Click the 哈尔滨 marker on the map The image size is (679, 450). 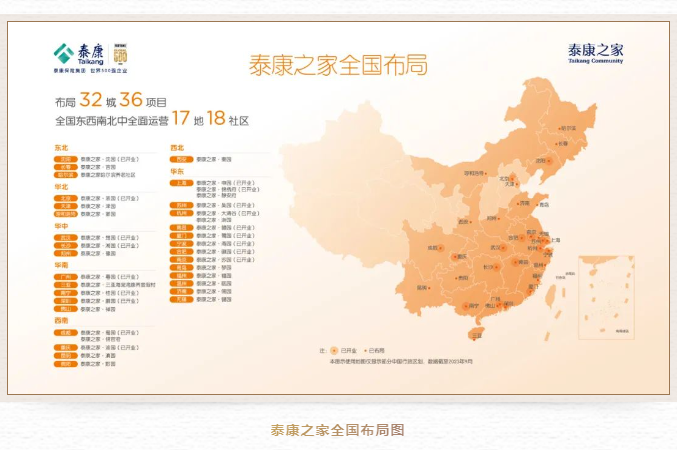[x=559, y=129]
